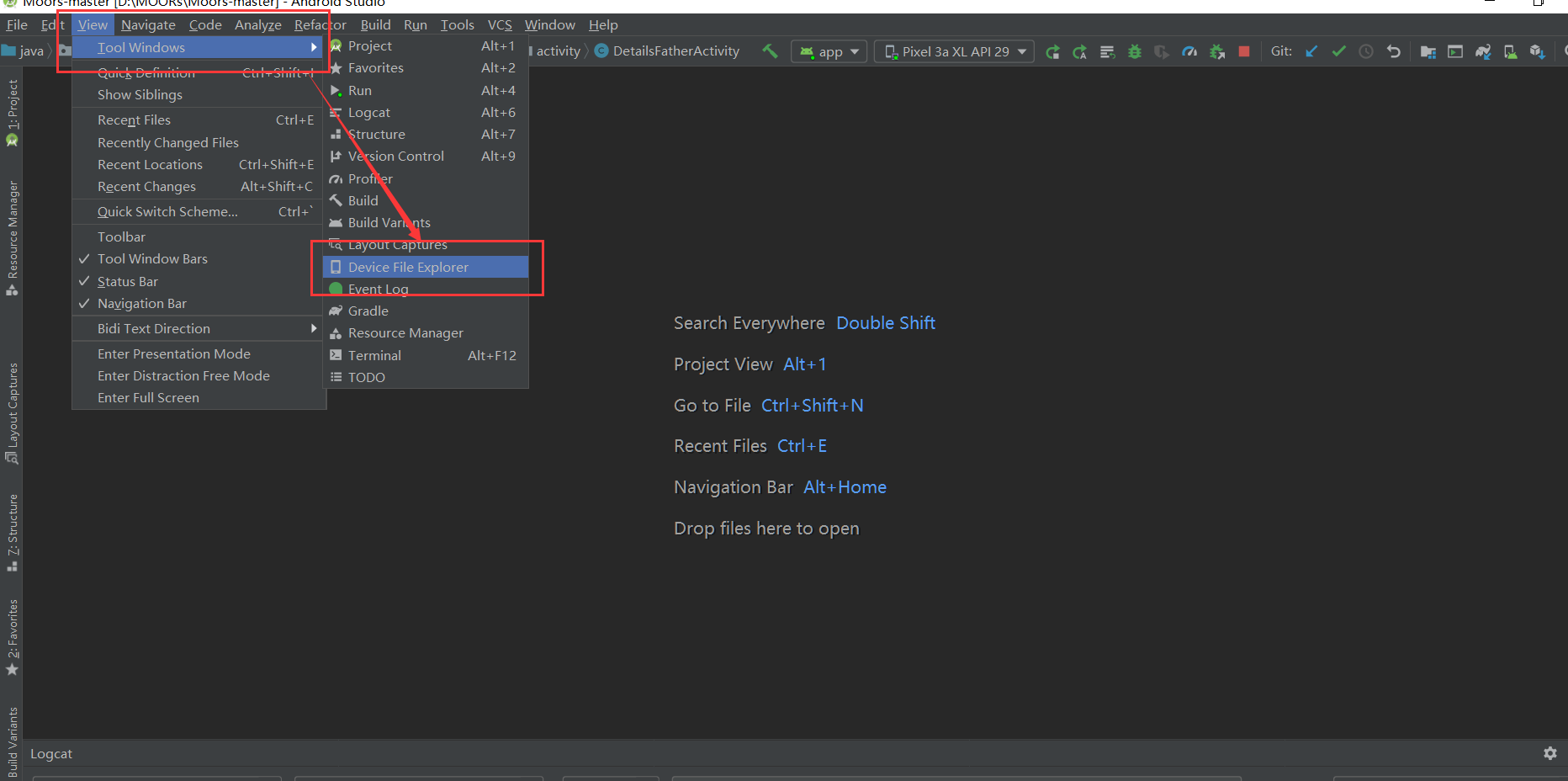Select Profiler in Tool Windows submenu

[426, 178]
